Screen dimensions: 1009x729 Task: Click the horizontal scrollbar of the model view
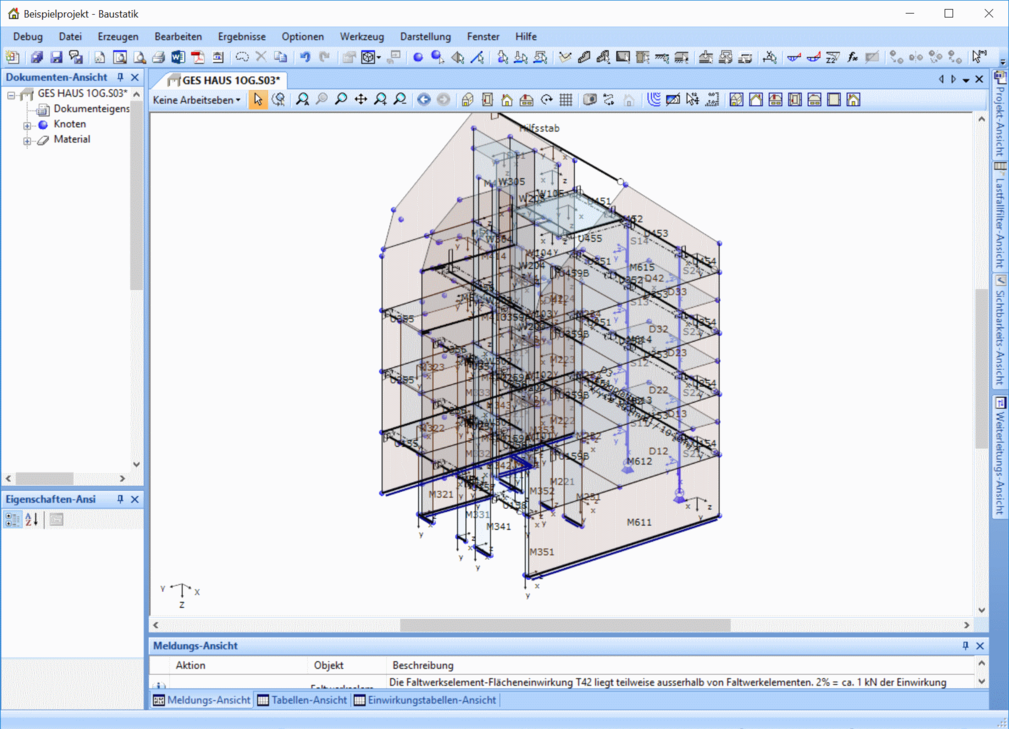tap(564, 625)
